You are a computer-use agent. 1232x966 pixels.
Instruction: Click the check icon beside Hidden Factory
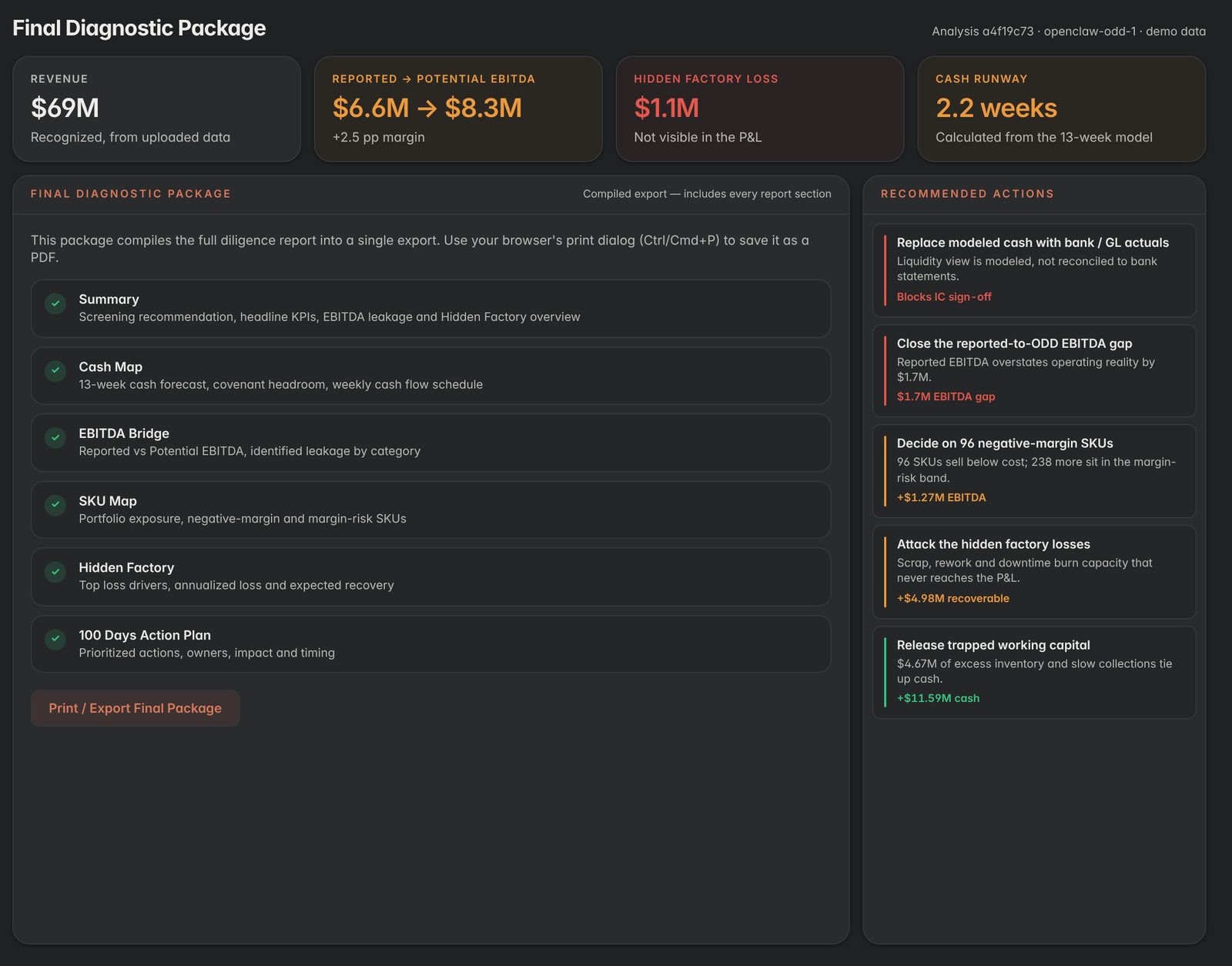click(55, 572)
